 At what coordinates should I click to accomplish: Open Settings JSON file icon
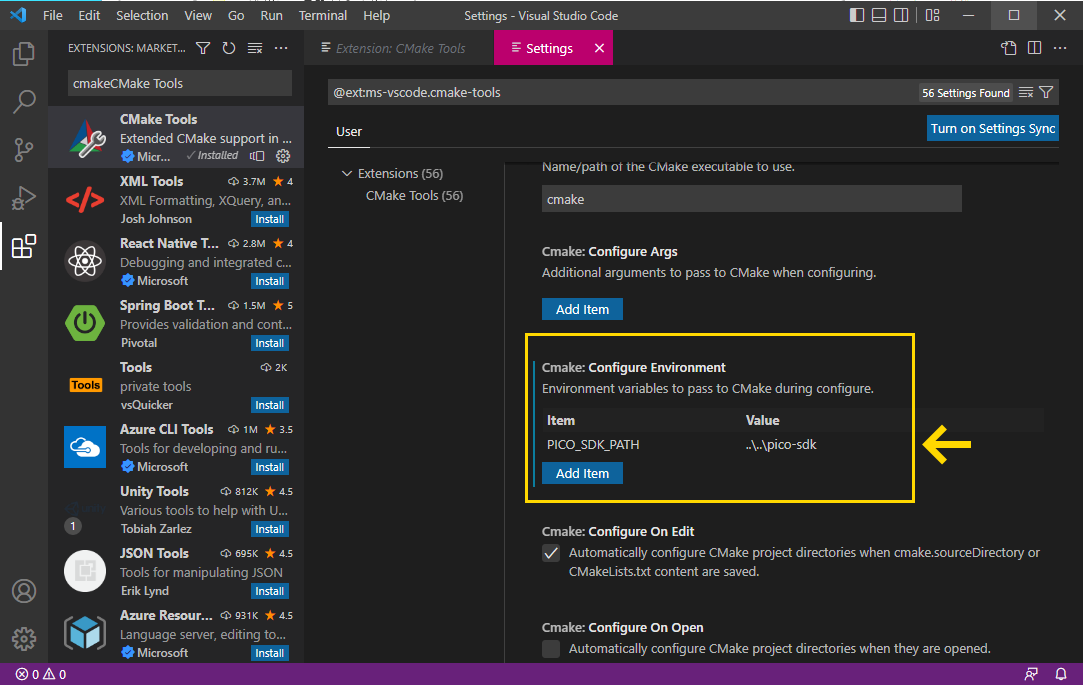[1008, 48]
